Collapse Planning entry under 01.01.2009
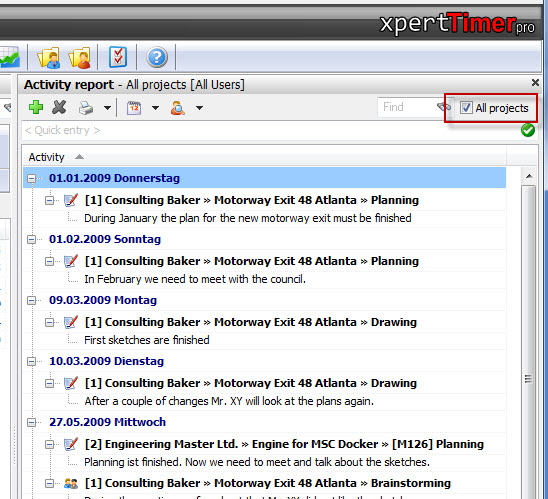548x499 pixels. click(50, 201)
